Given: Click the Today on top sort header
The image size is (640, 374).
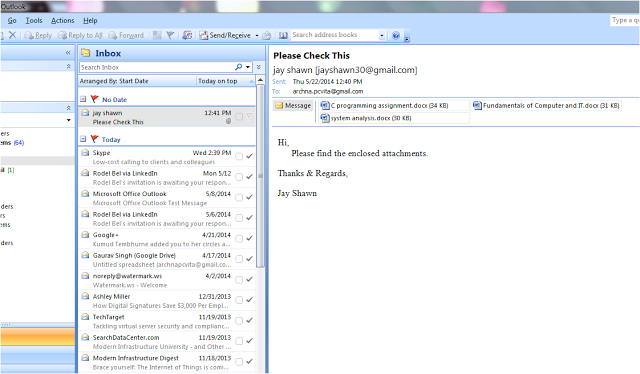Looking at the screenshot, I should [225, 81].
